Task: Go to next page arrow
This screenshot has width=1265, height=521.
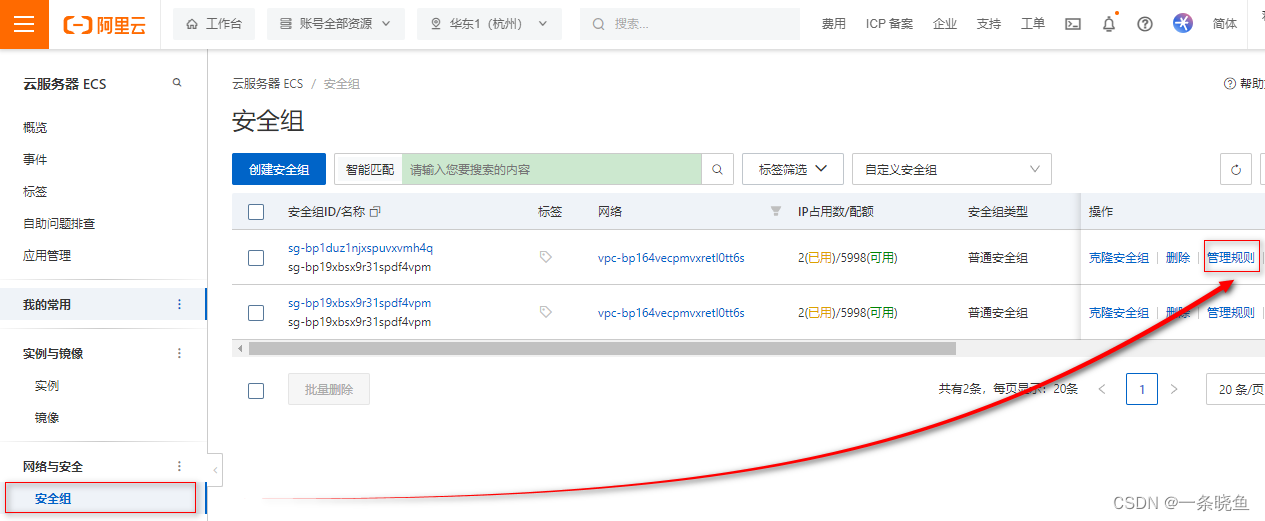Action: (1174, 388)
